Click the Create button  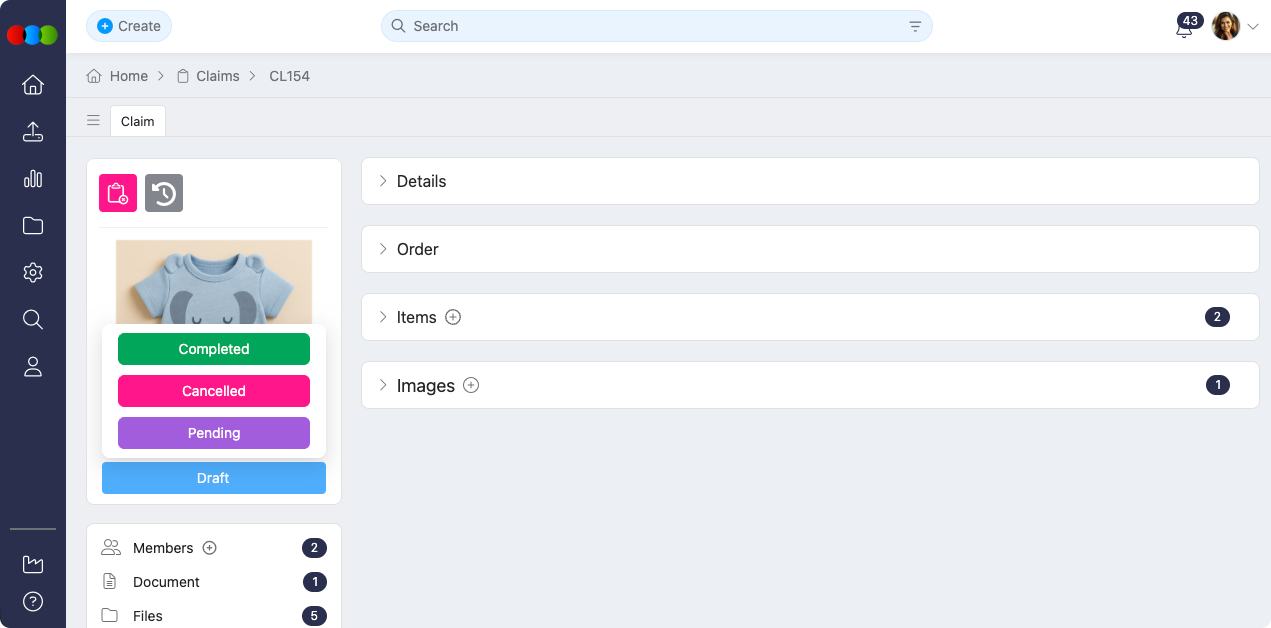[x=129, y=26]
